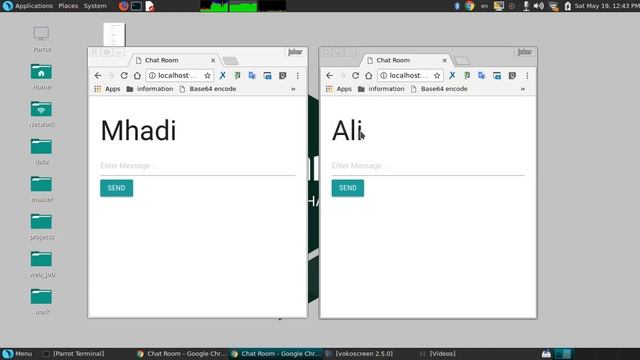Click home icon in Mhadi browser window
The image size is (640, 360).
coord(137,76)
